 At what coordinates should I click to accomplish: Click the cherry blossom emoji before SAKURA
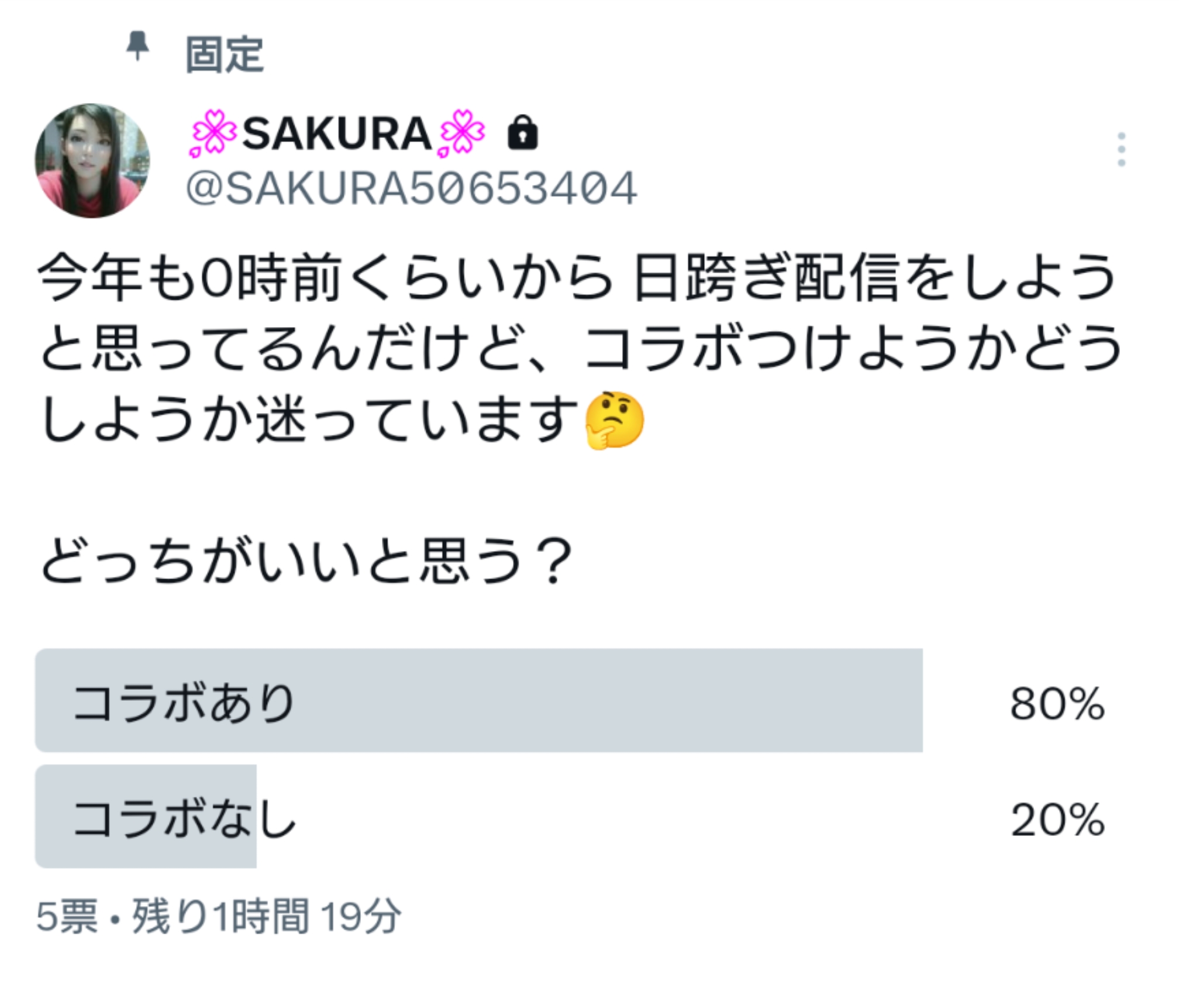pyautogui.click(x=212, y=134)
